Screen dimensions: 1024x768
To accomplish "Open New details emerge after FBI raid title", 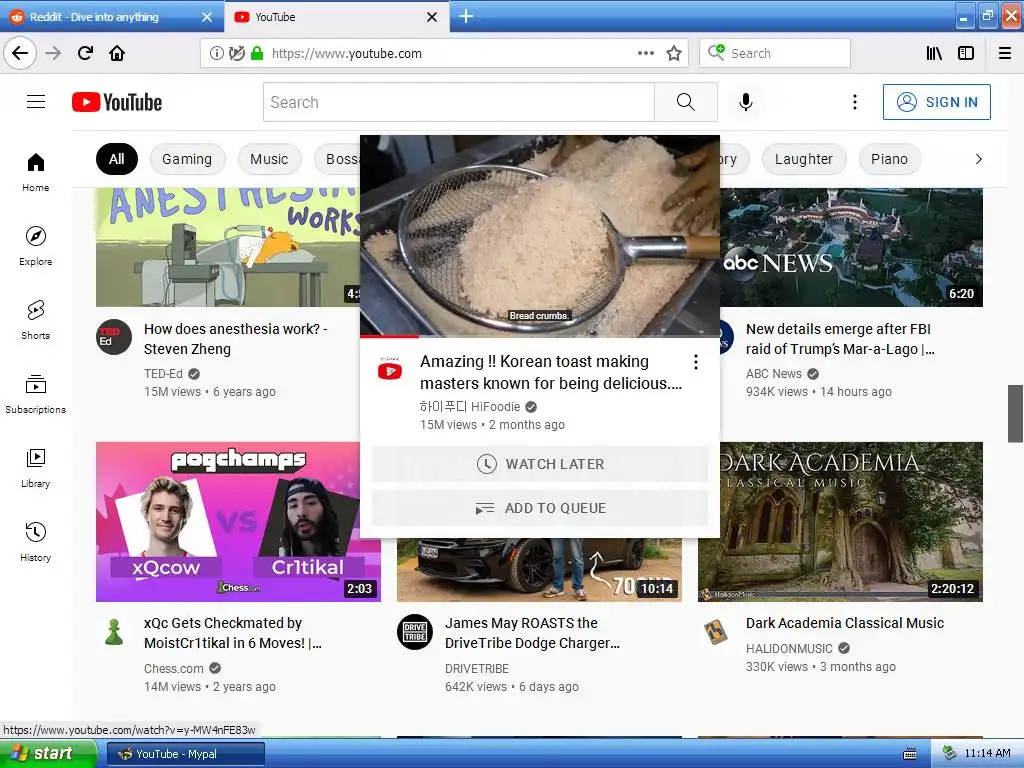I will [x=840, y=339].
